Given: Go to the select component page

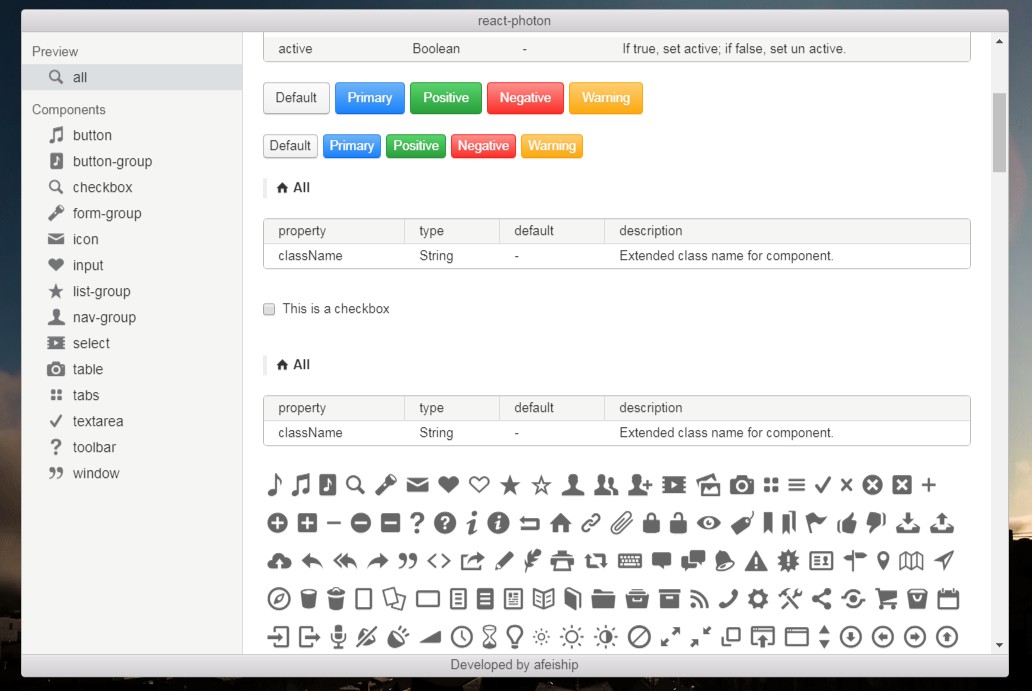Looking at the screenshot, I should [x=91, y=343].
